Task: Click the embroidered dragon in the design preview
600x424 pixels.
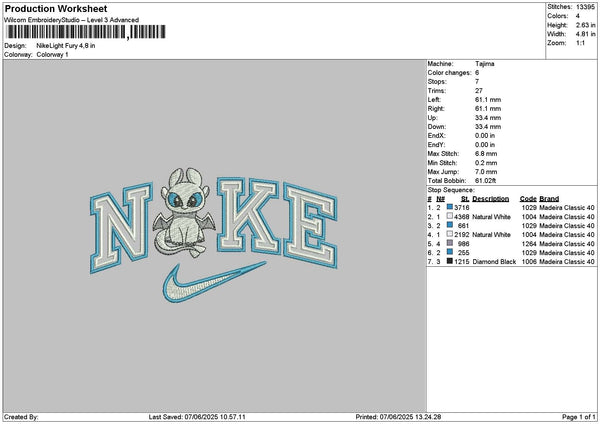Action: point(184,213)
